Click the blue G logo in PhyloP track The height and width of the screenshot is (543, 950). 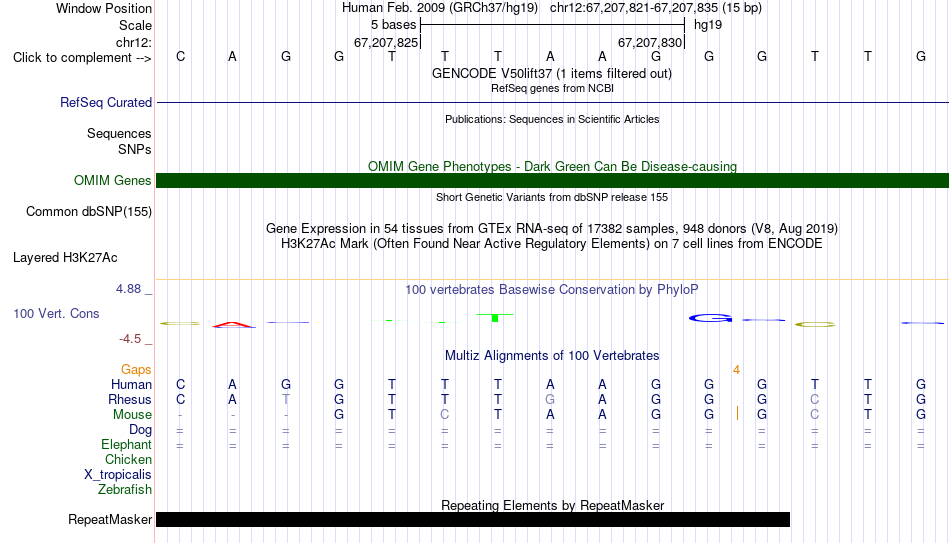(x=710, y=318)
